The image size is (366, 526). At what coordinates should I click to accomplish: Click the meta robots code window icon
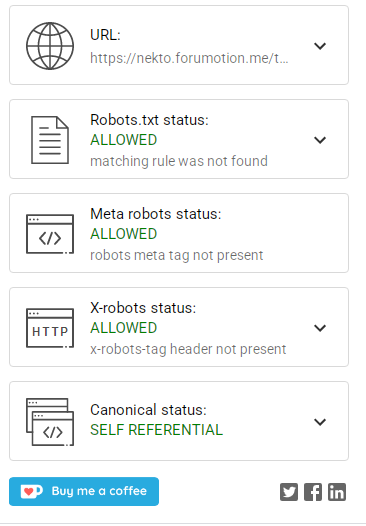(x=50, y=234)
